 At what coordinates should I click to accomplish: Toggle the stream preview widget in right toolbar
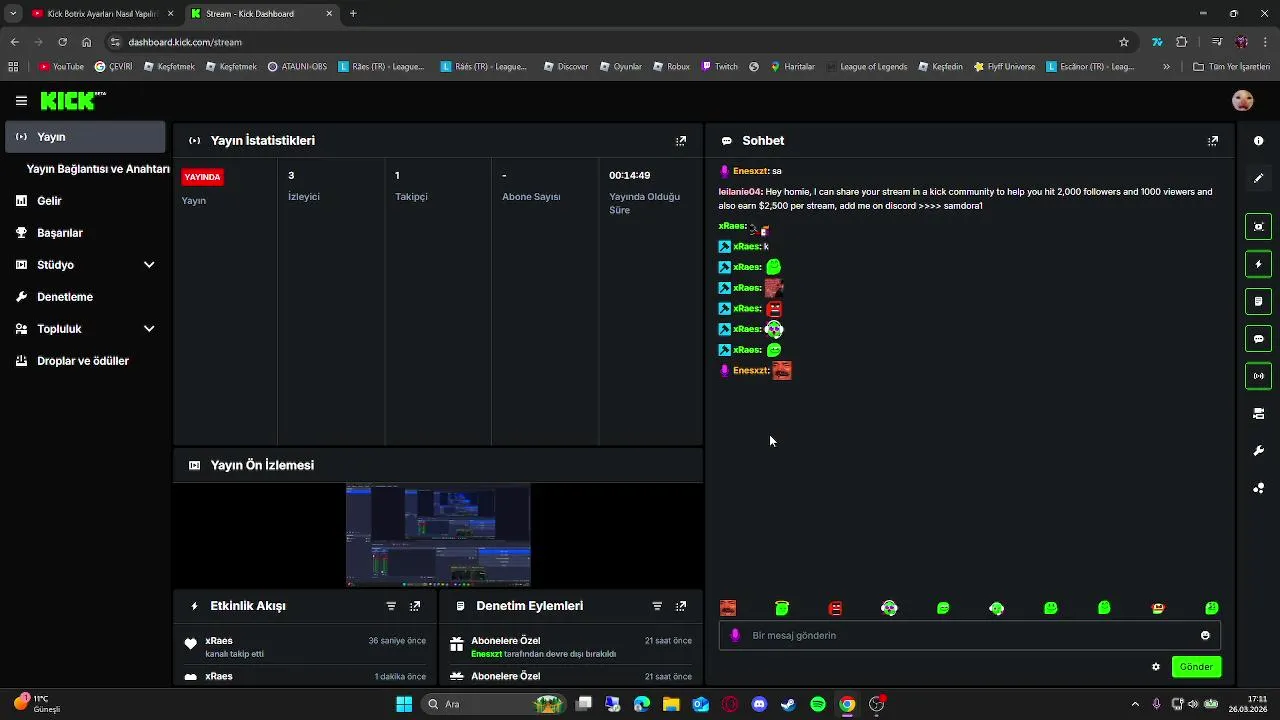[1258, 227]
